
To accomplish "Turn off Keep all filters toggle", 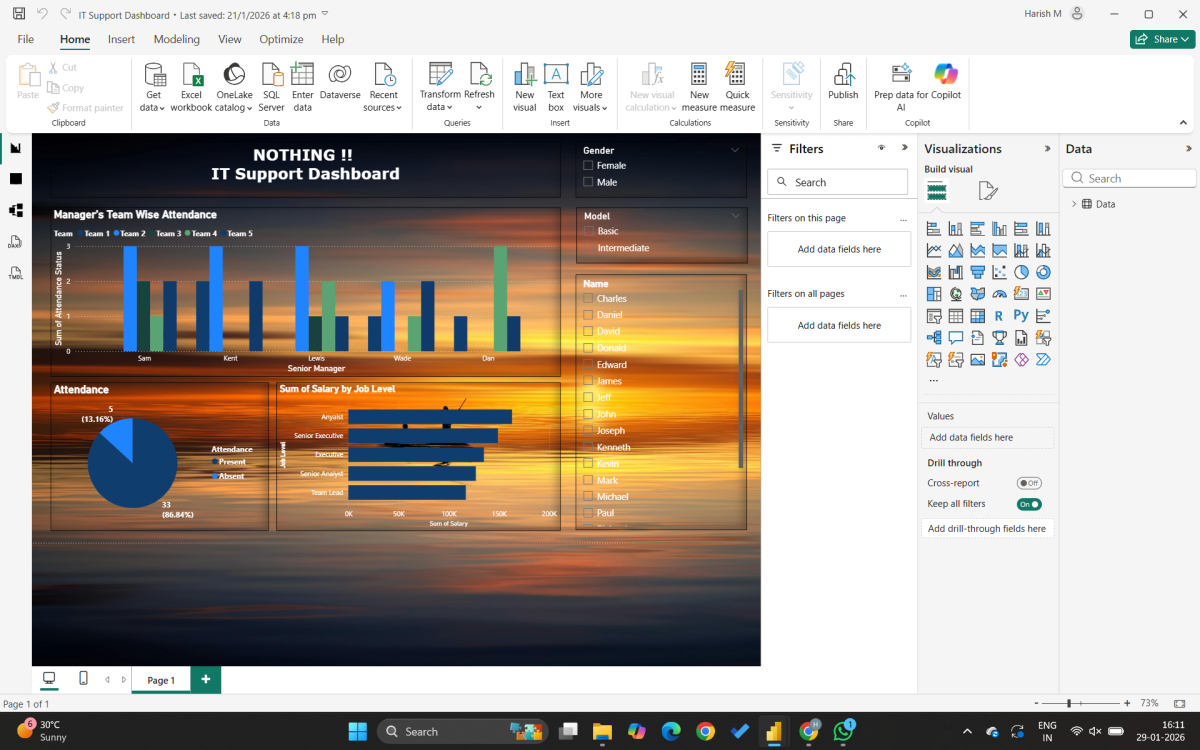I will (1029, 504).
